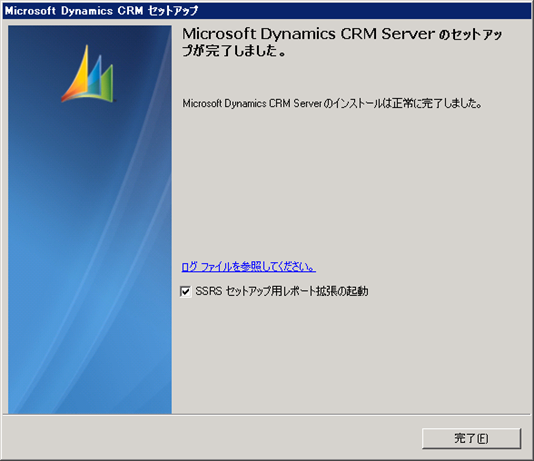Open the ログ ファイルを参照してください link

point(248,267)
